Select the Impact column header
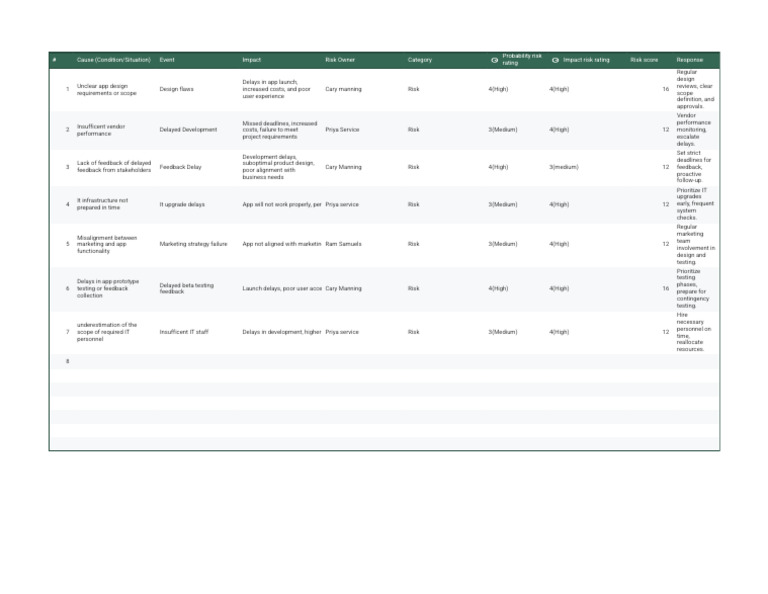768x594 pixels. coord(252,60)
